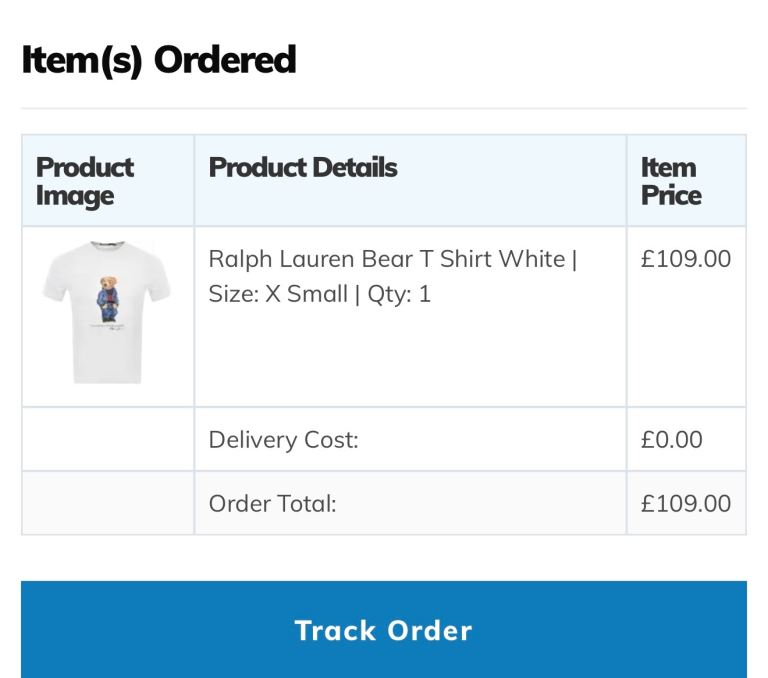Click the Order Total label
Viewport: 768px width, 678px height.
[272, 504]
